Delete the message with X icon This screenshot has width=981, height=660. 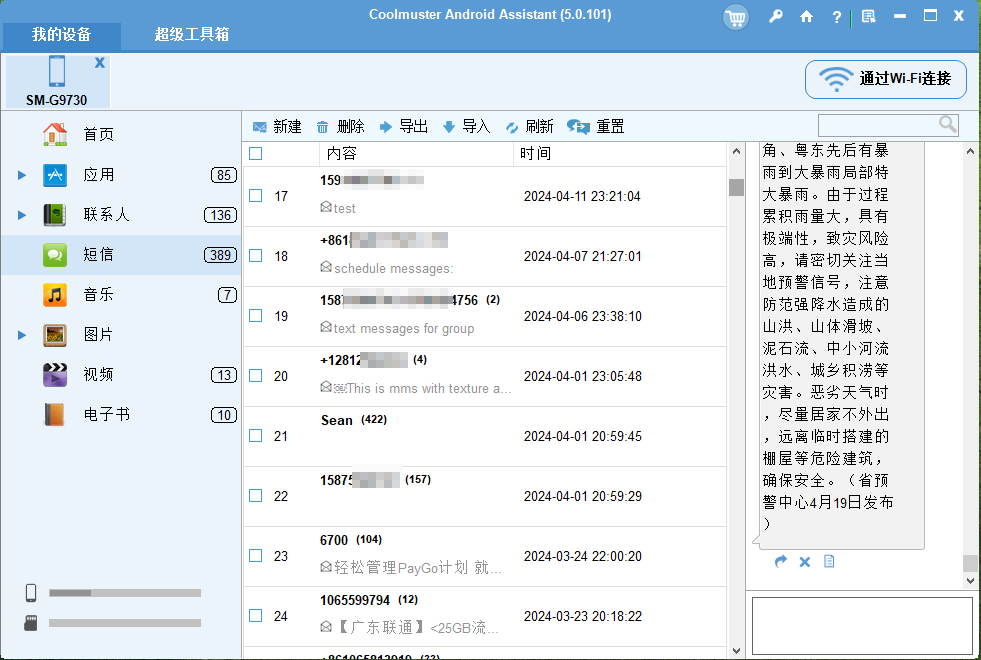pyautogui.click(x=805, y=562)
